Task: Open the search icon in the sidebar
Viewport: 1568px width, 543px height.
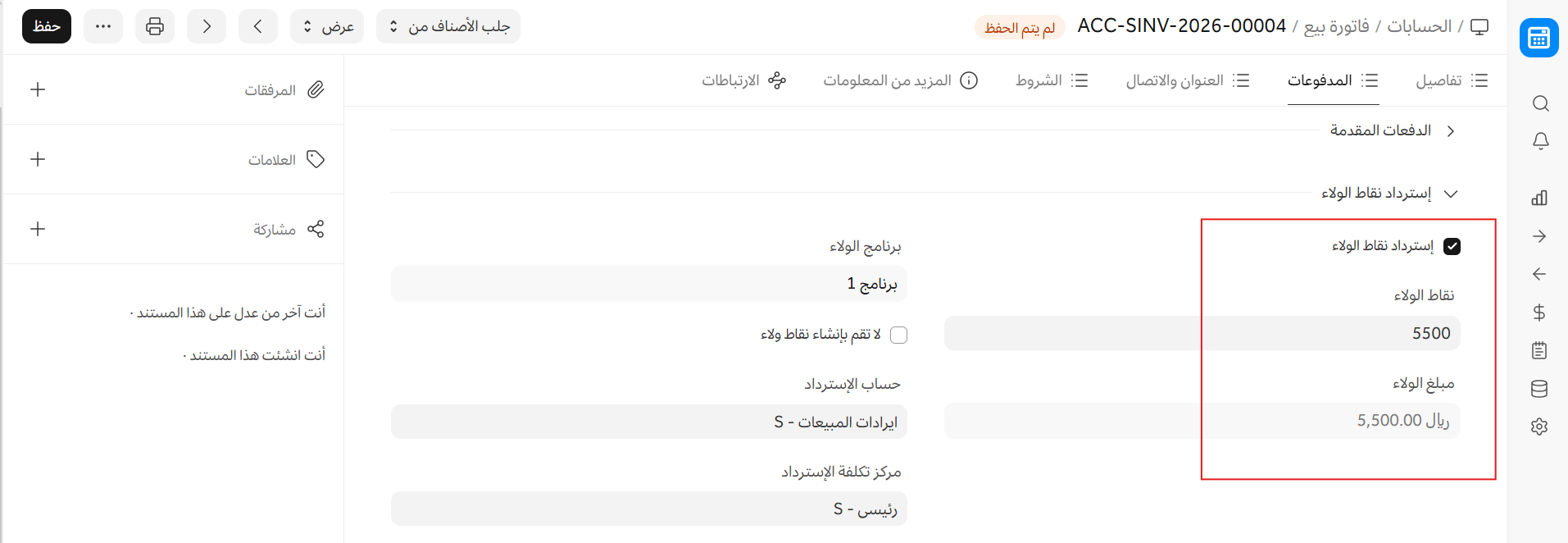Action: [x=1540, y=103]
